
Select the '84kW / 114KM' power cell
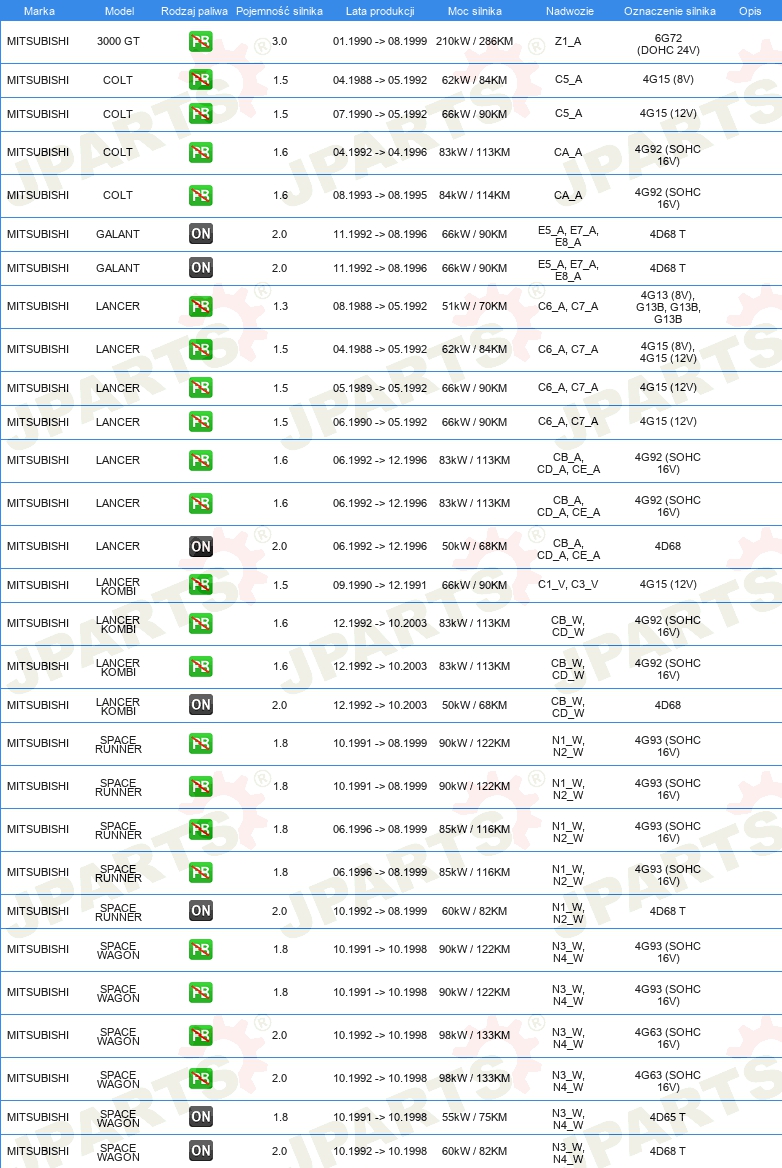474,195
